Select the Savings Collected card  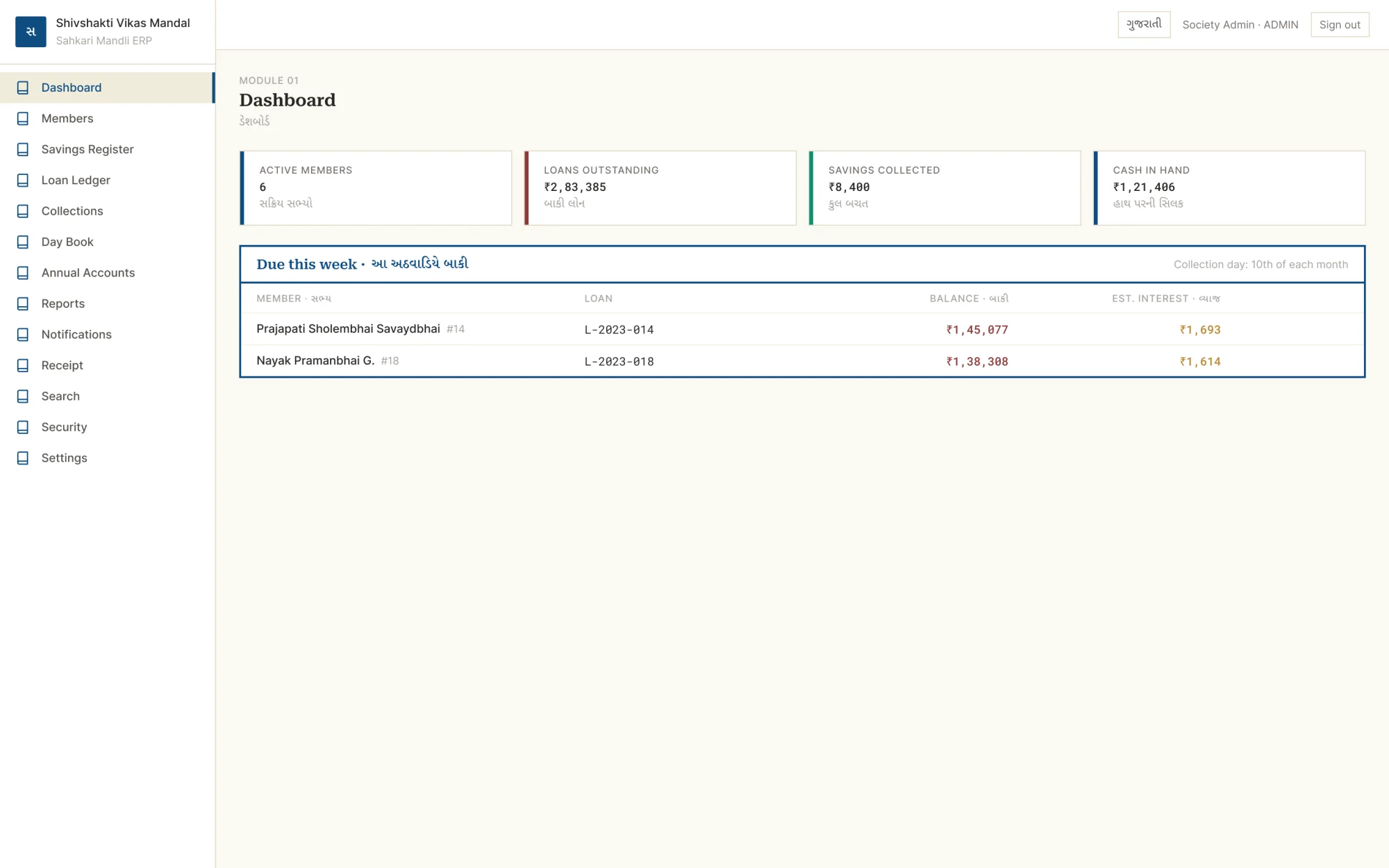(945, 188)
